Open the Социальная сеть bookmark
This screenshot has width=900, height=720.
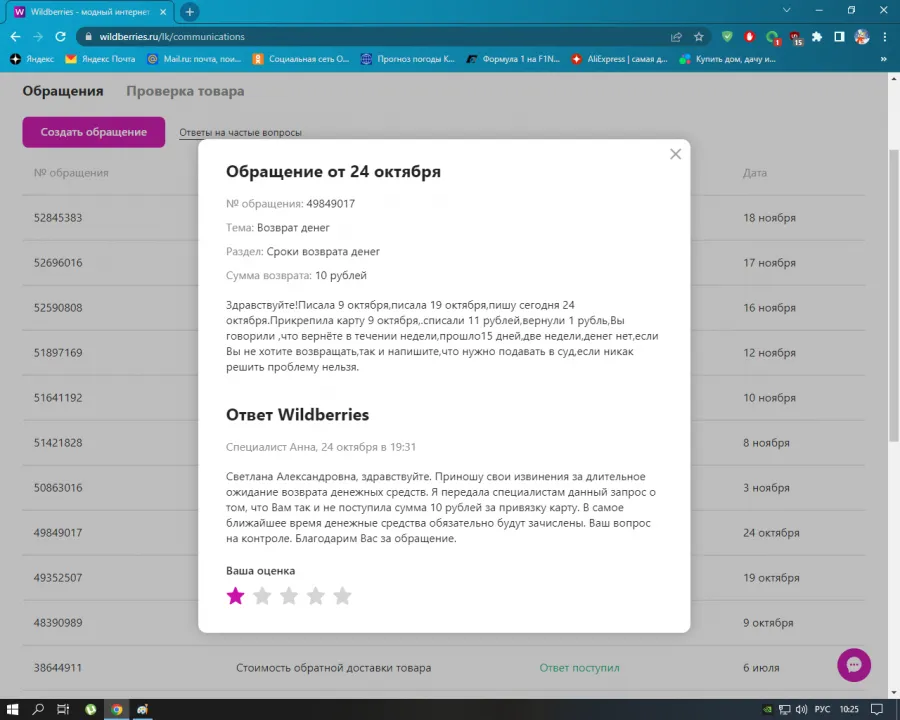click(x=301, y=59)
